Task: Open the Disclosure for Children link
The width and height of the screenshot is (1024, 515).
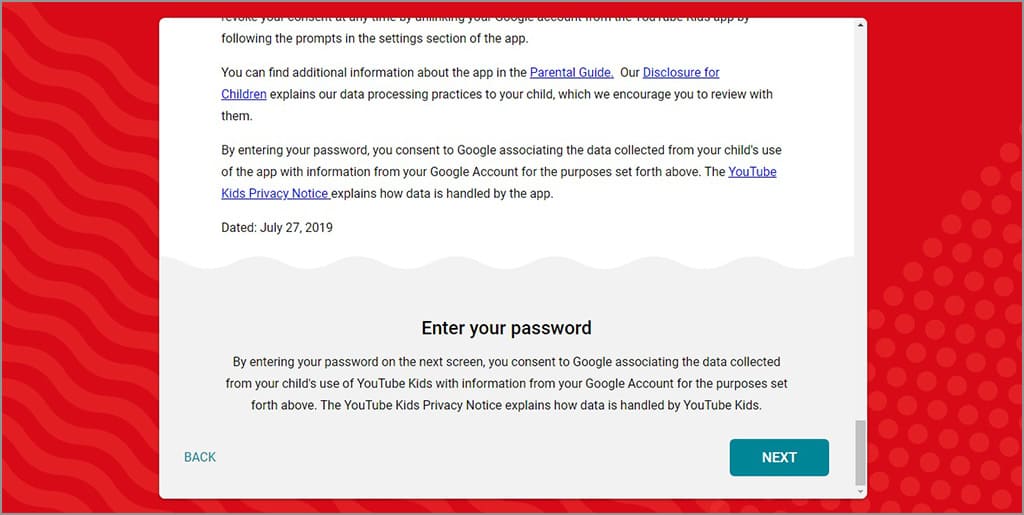Action: 680,73
